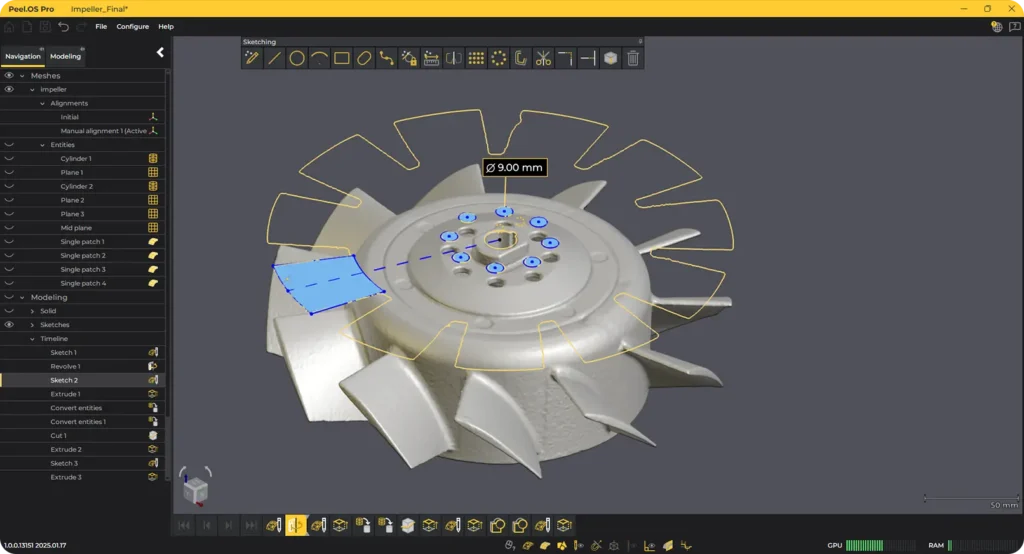Click the trash delete icon in Sketching toolbar
The width and height of the screenshot is (1024, 554).
632,58
